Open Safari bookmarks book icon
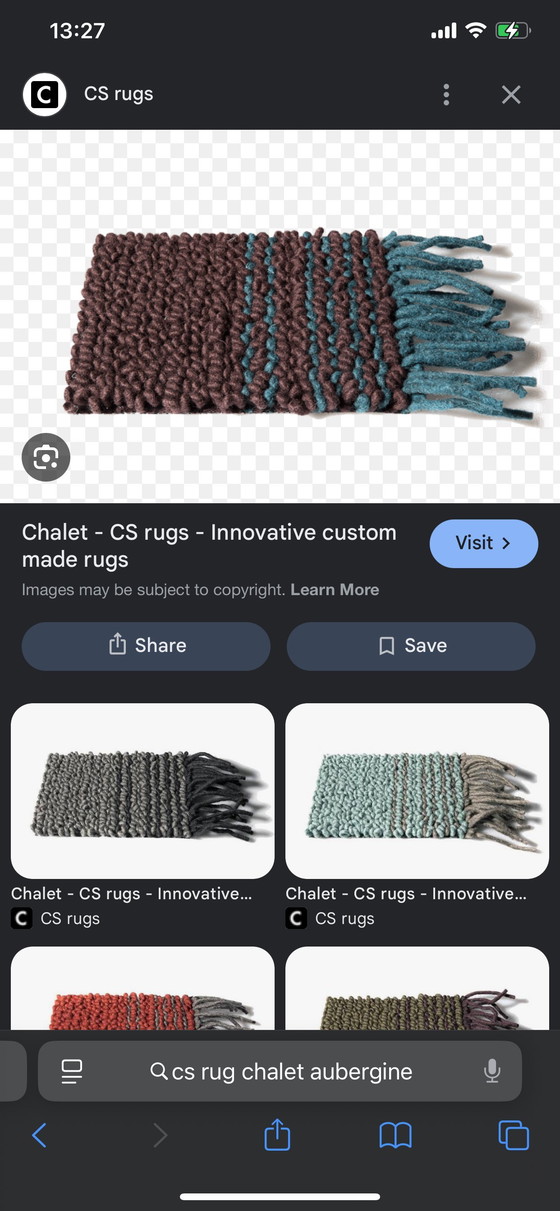560x1211 pixels. 396,1135
